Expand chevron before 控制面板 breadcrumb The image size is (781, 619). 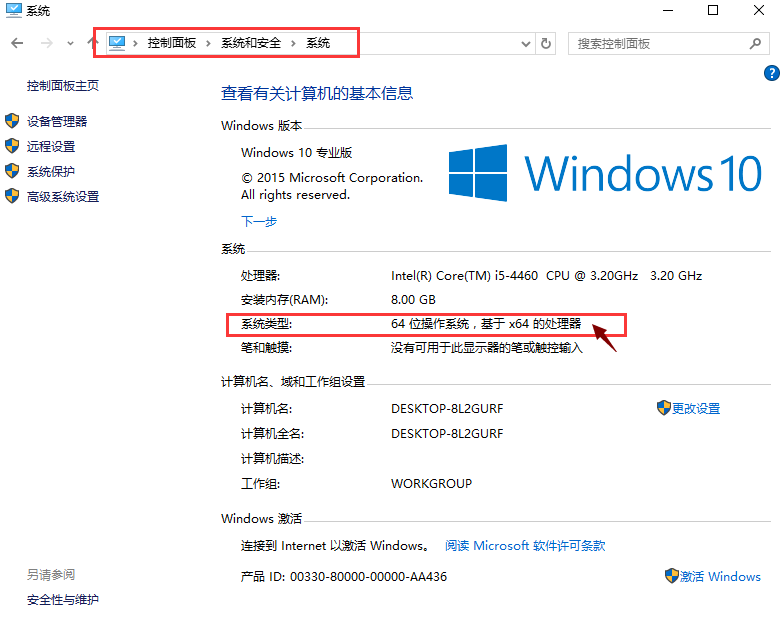click(x=135, y=44)
